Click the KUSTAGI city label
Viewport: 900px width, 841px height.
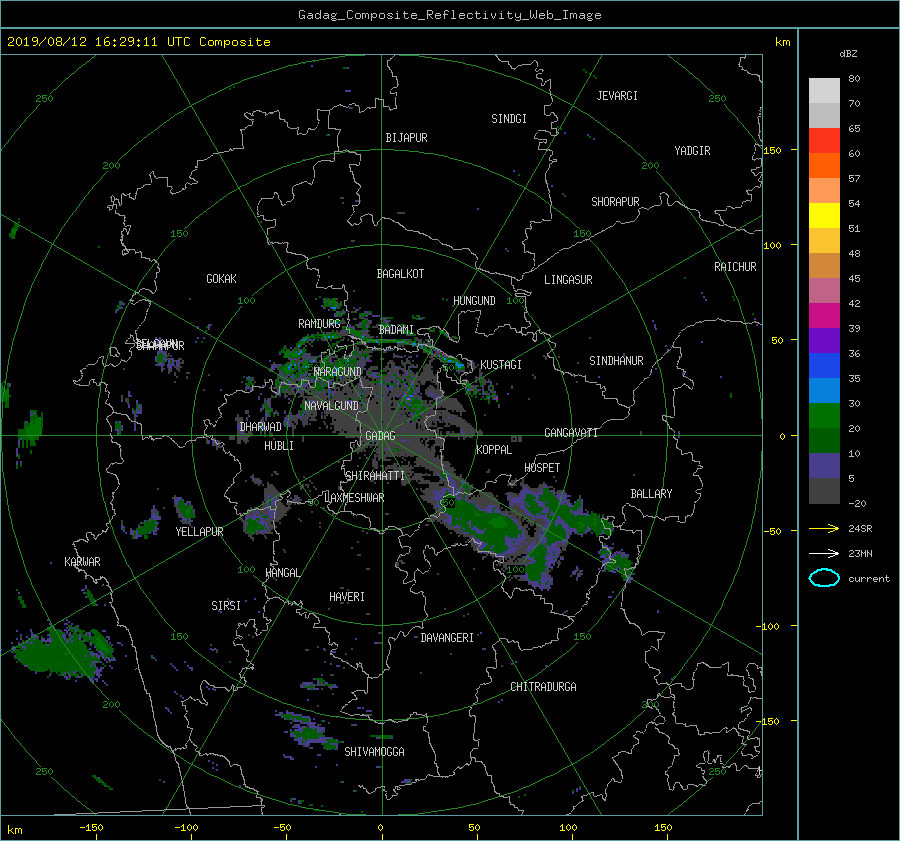click(x=501, y=365)
